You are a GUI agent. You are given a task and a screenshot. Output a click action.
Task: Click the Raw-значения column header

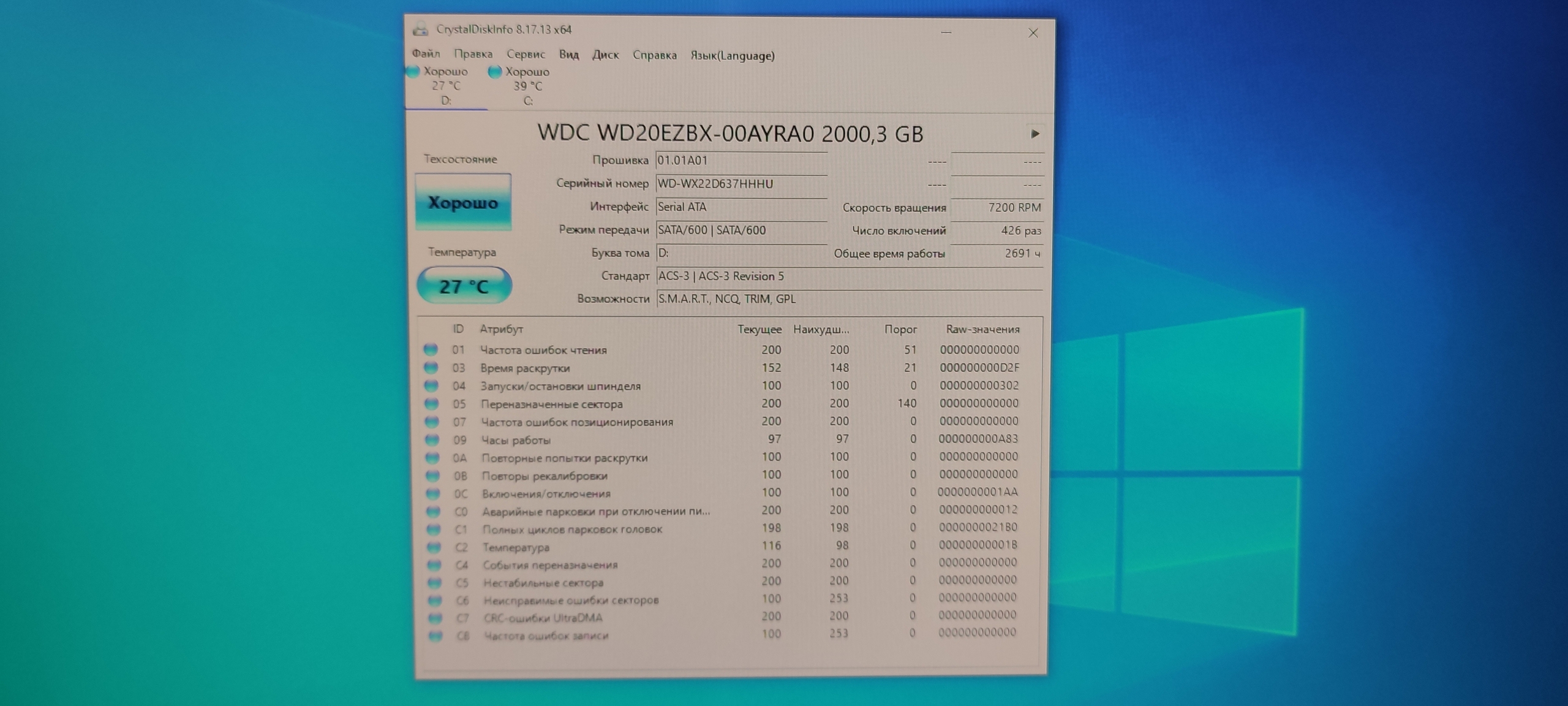coord(982,329)
